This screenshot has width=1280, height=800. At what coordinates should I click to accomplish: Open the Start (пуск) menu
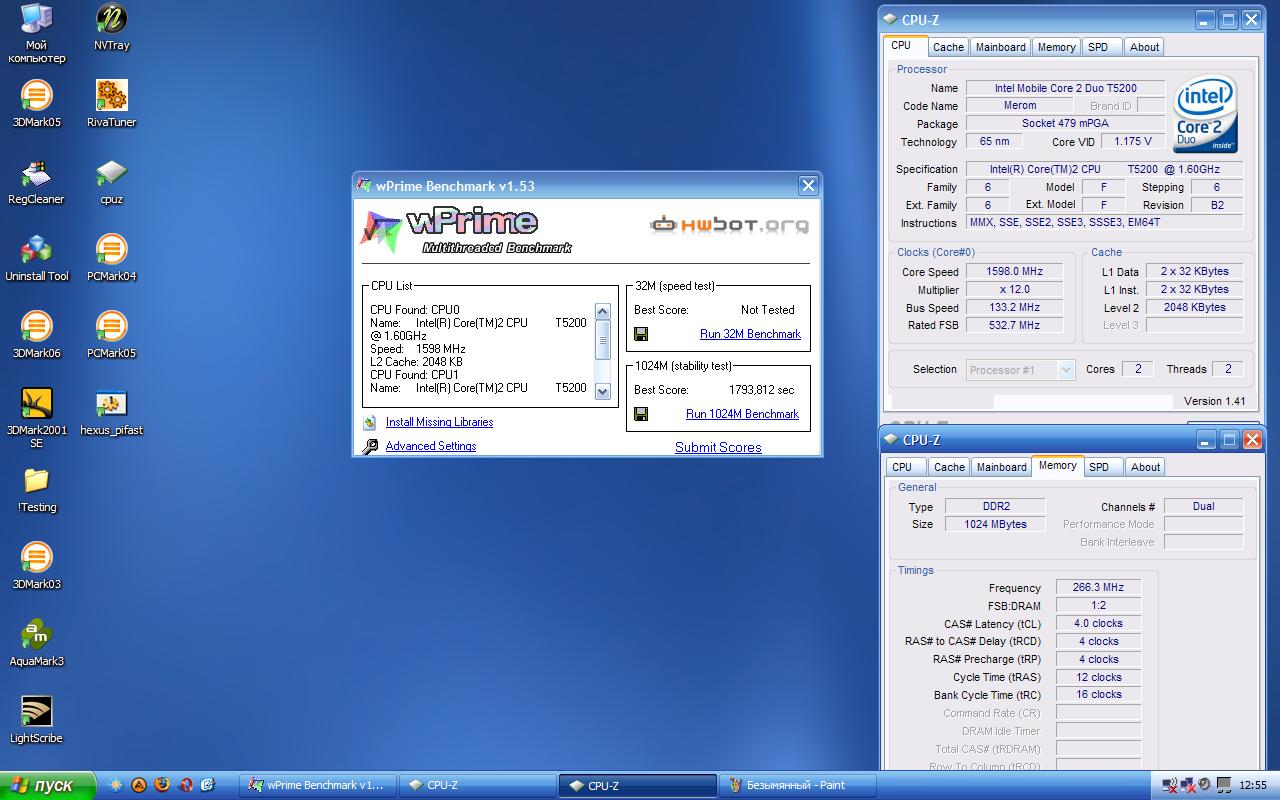(x=47, y=785)
